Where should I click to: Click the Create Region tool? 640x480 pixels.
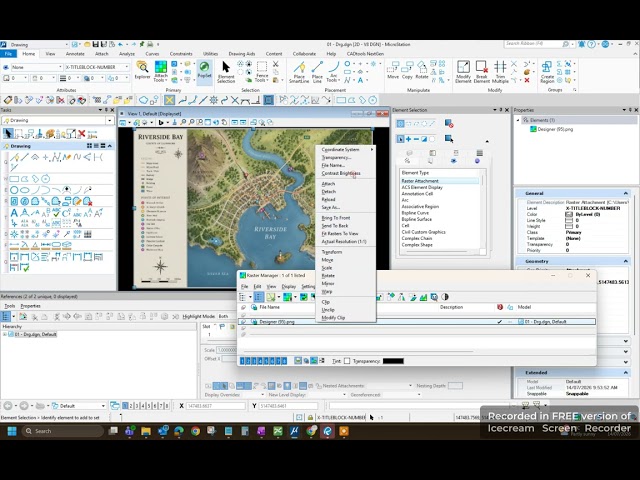pyautogui.click(x=547, y=72)
